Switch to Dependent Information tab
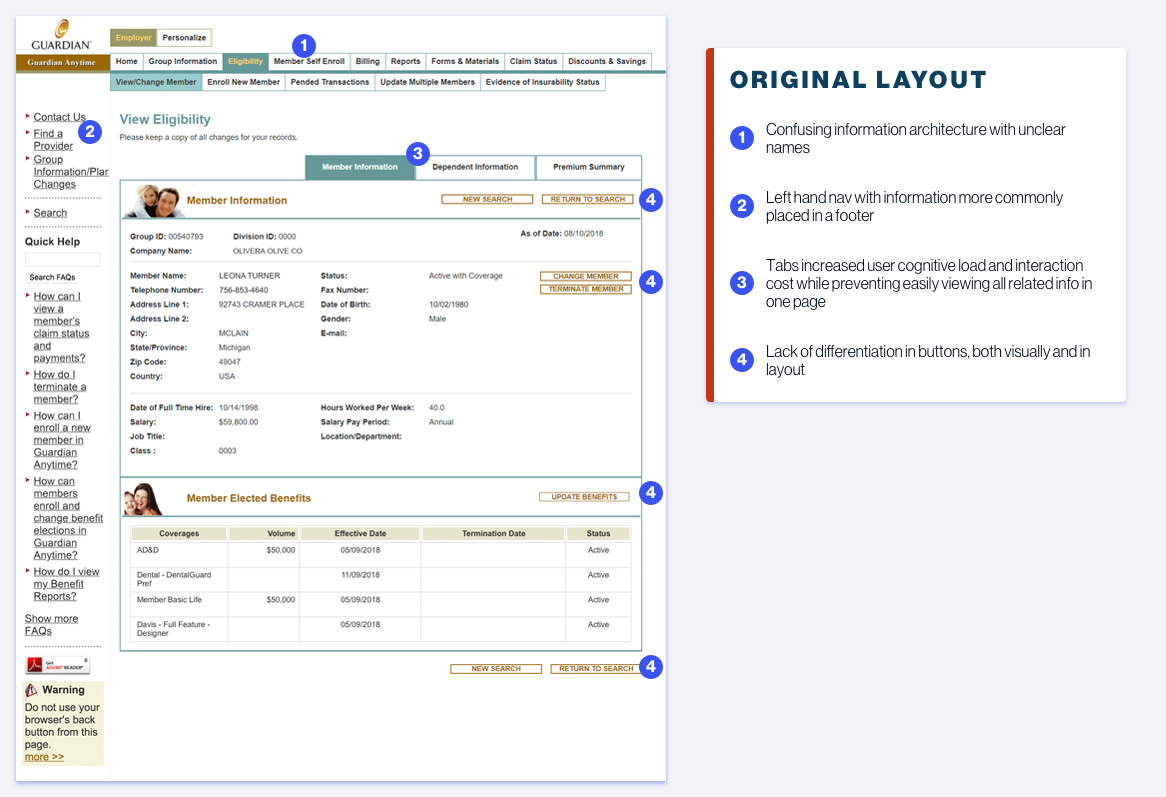1166x797 pixels. (475, 167)
